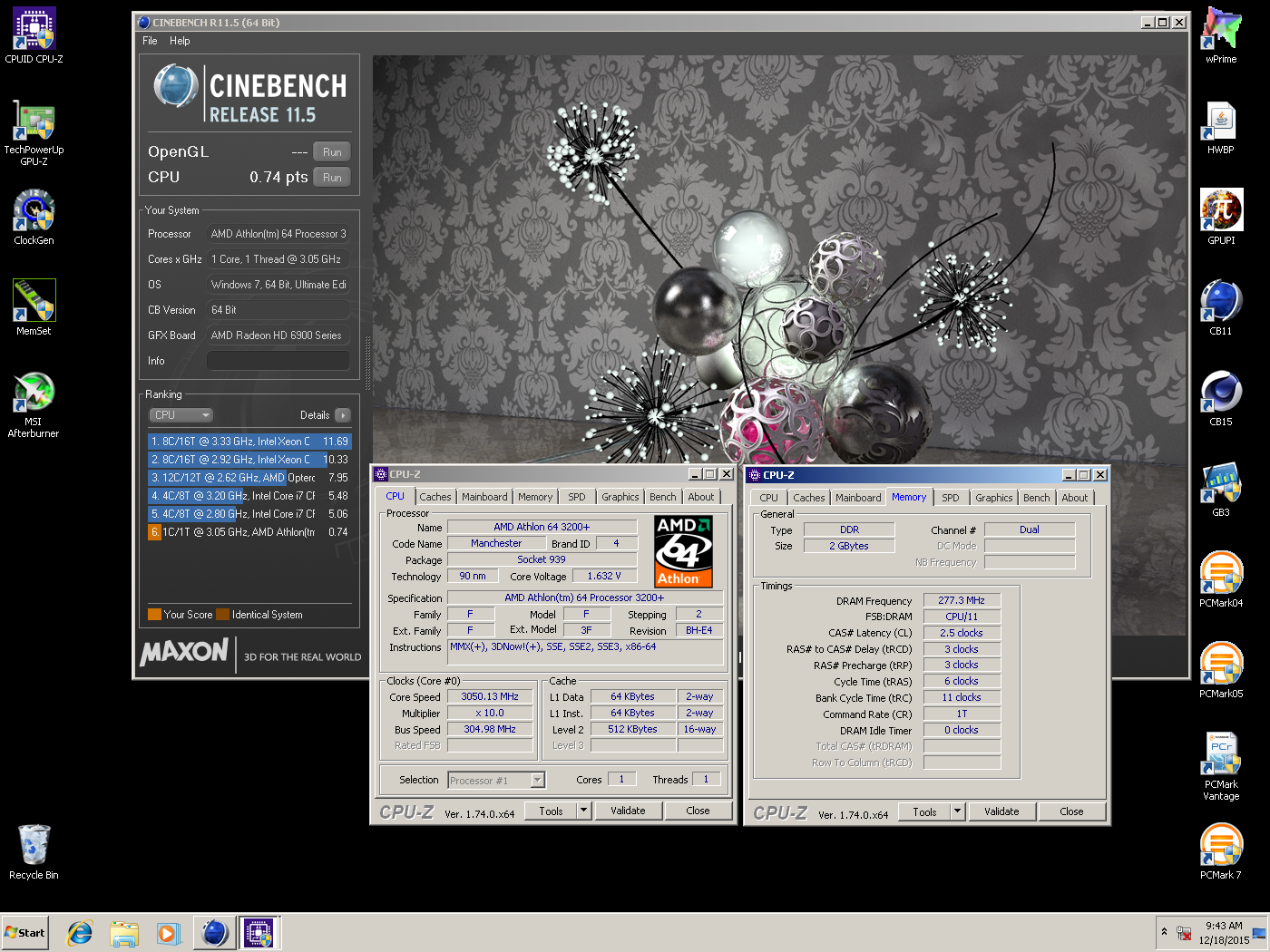The height and width of the screenshot is (952, 1270).
Task: Open CB15 Cinebench shortcut
Action: (x=1221, y=399)
